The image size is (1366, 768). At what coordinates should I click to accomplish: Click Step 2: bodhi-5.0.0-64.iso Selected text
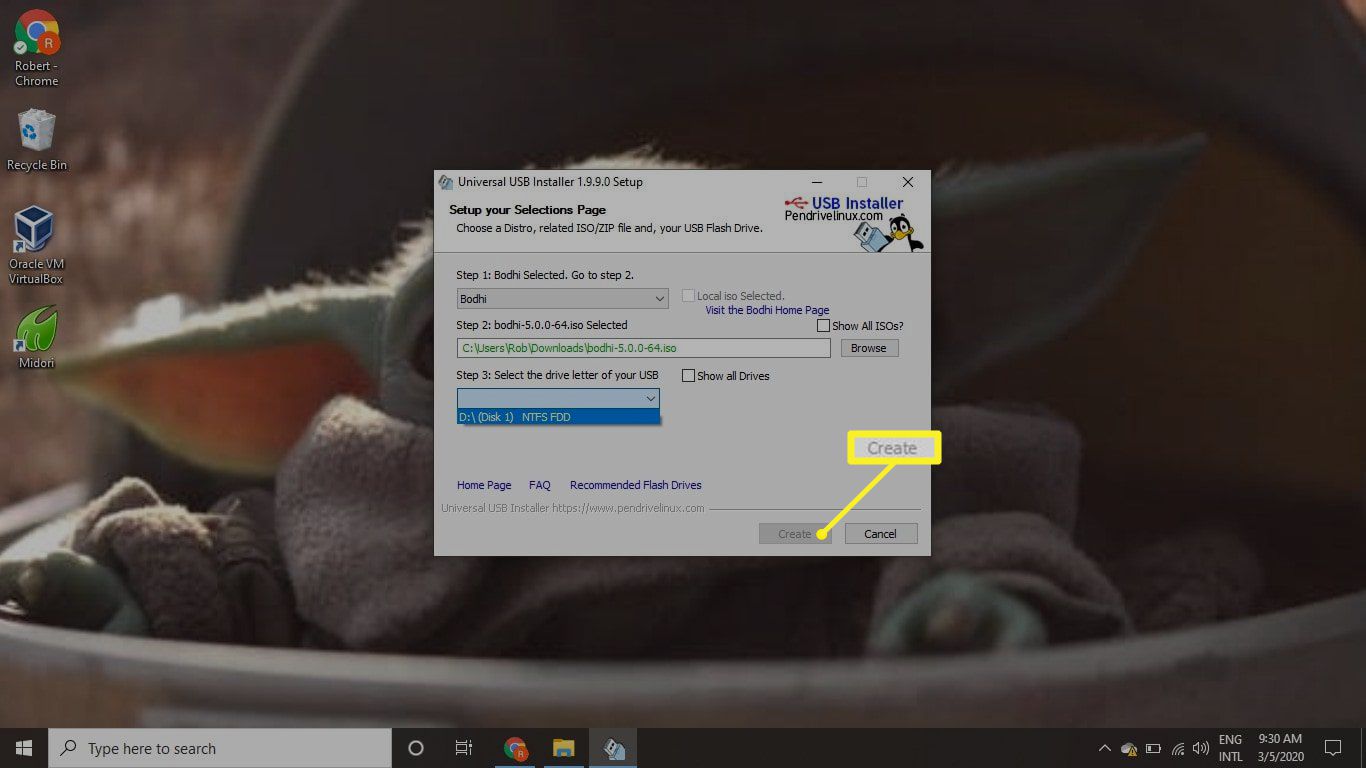[x=542, y=325]
